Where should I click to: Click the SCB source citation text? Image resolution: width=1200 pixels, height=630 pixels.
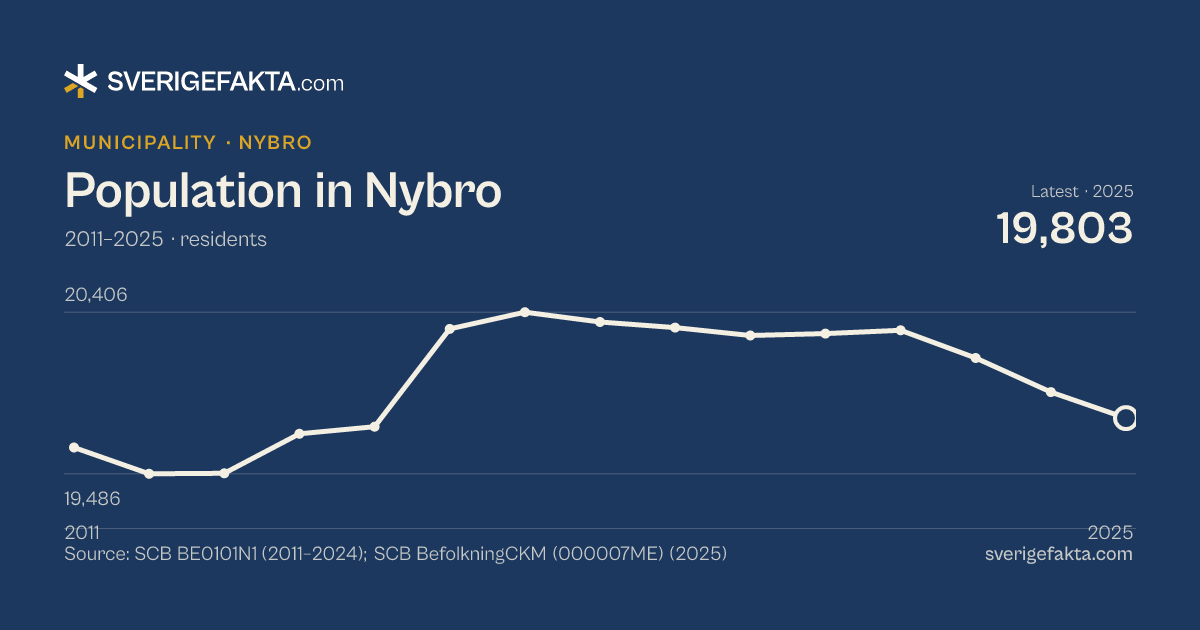395,553
